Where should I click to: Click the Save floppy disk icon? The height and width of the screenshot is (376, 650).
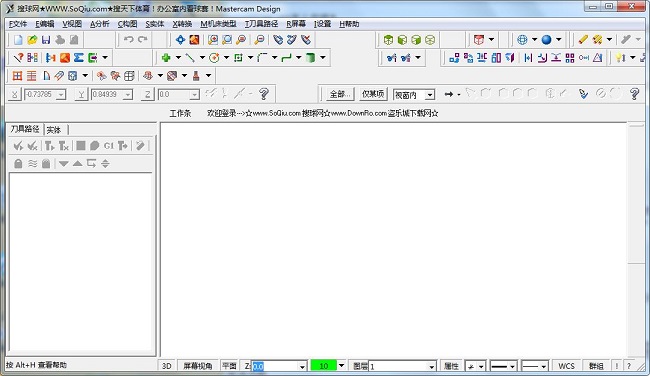(x=46, y=40)
